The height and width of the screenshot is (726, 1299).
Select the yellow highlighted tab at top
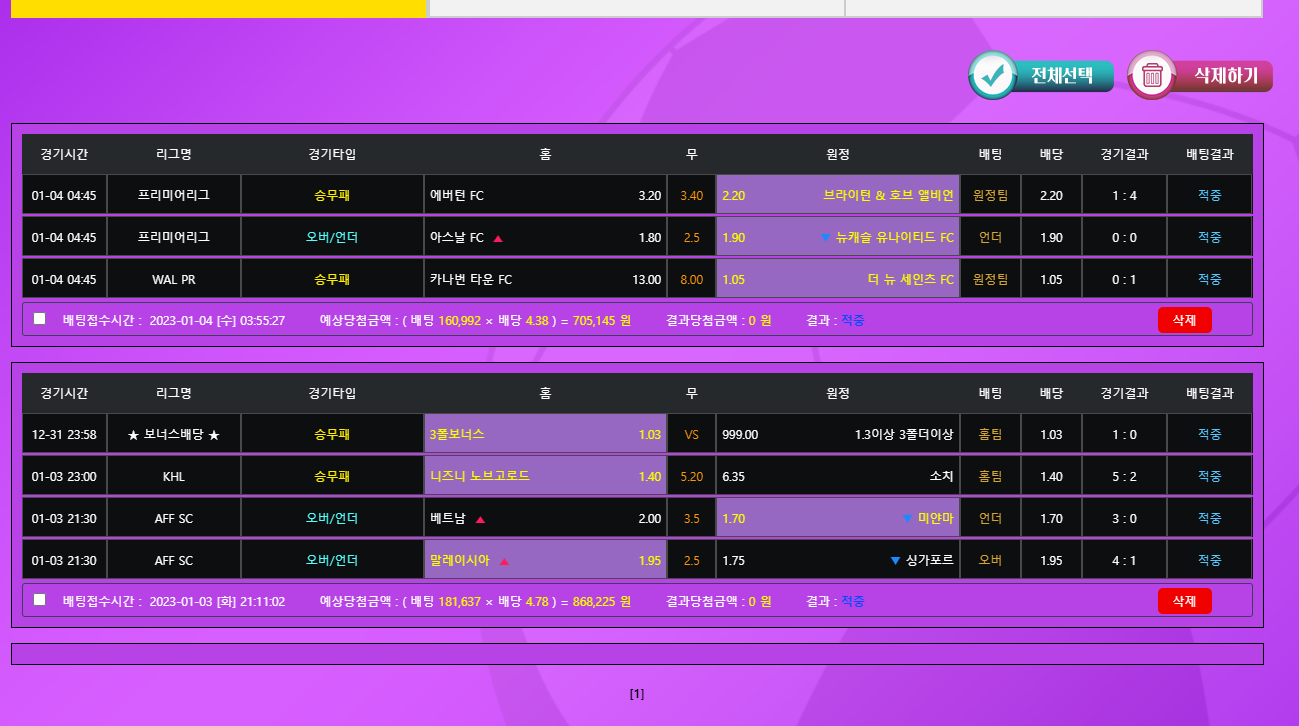coord(218,8)
